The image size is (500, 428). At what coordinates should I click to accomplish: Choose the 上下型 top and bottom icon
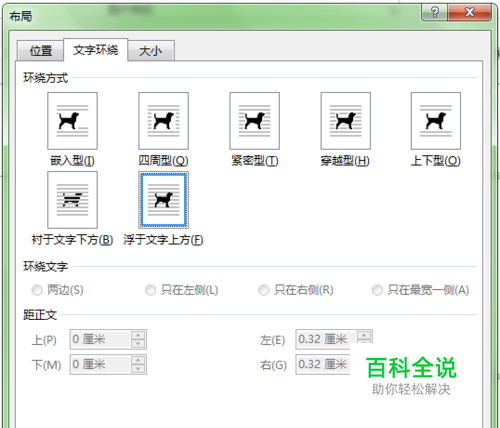[x=436, y=121]
